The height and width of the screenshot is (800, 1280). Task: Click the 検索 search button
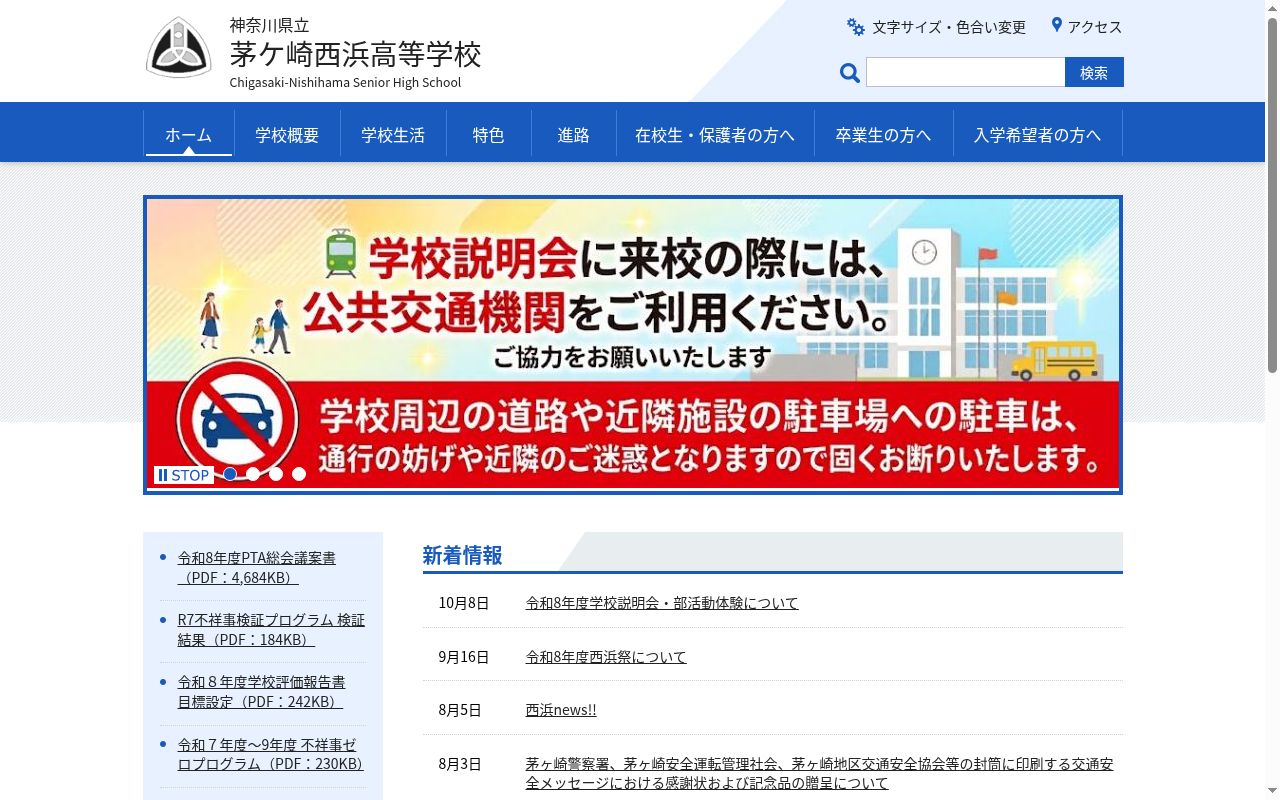point(1094,72)
